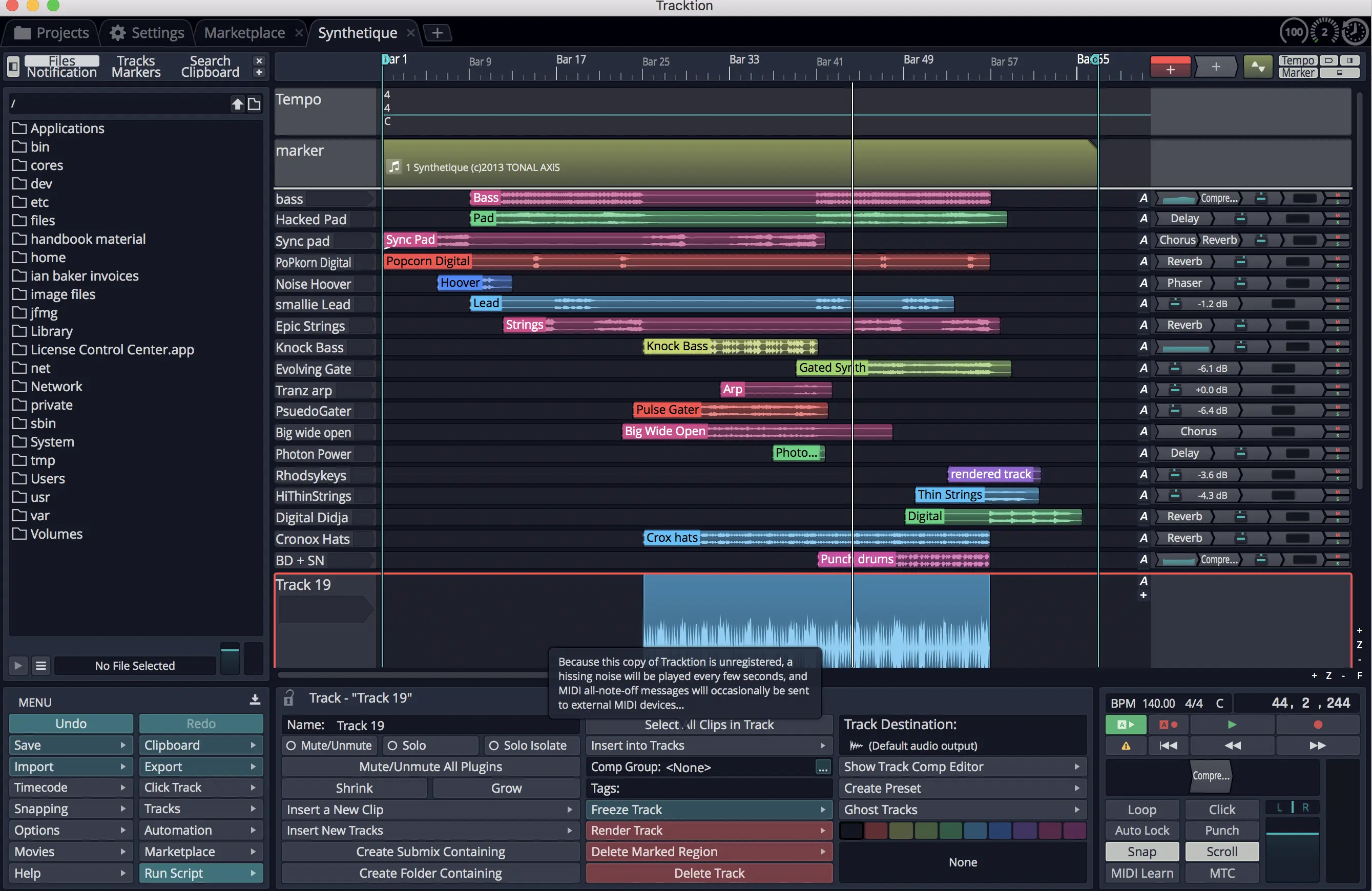Click the yellow warning triangle icon
The image size is (1372, 891).
pyautogui.click(x=1125, y=746)
